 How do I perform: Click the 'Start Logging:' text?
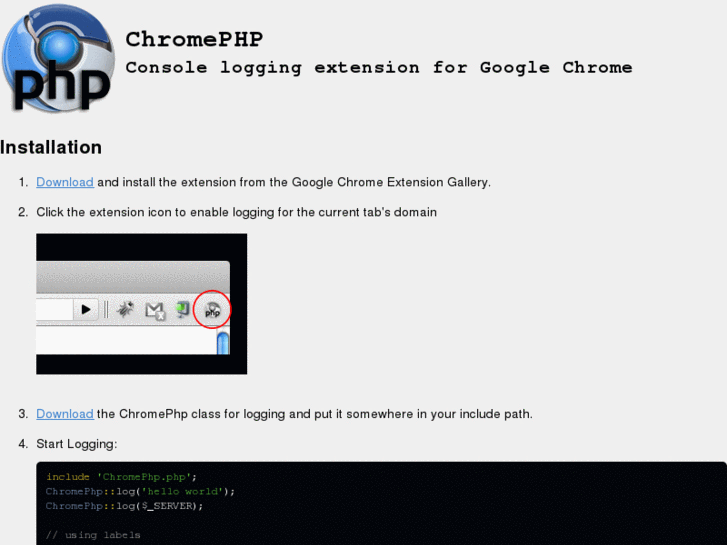tap(77, 444)
